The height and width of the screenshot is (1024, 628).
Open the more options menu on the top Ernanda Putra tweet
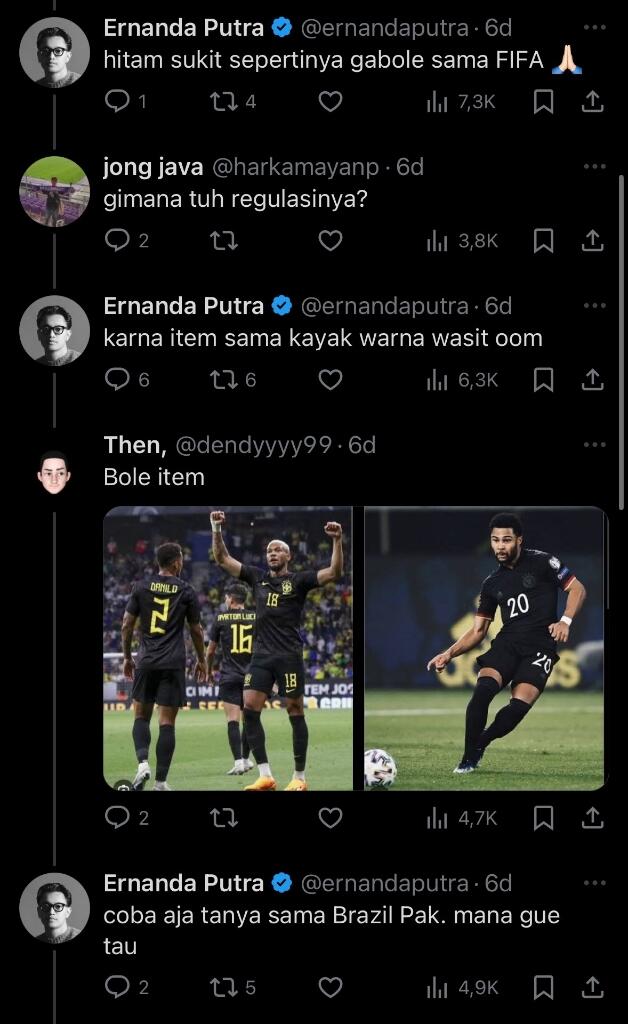pyautogui.click(x=594, y=27)
